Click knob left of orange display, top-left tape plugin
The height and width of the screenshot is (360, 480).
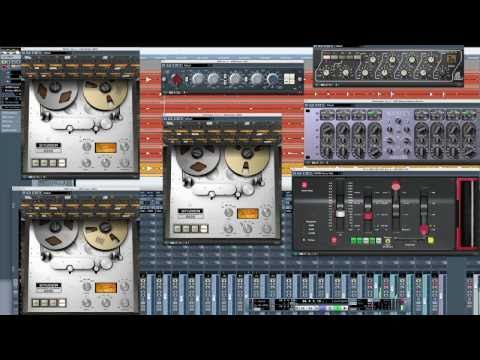[87, 146]
